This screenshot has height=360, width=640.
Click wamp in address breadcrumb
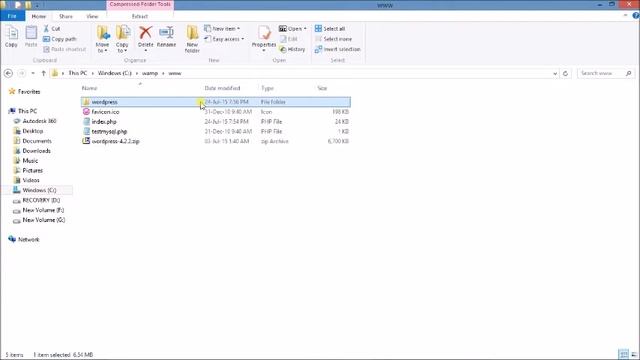pos(150,73)
